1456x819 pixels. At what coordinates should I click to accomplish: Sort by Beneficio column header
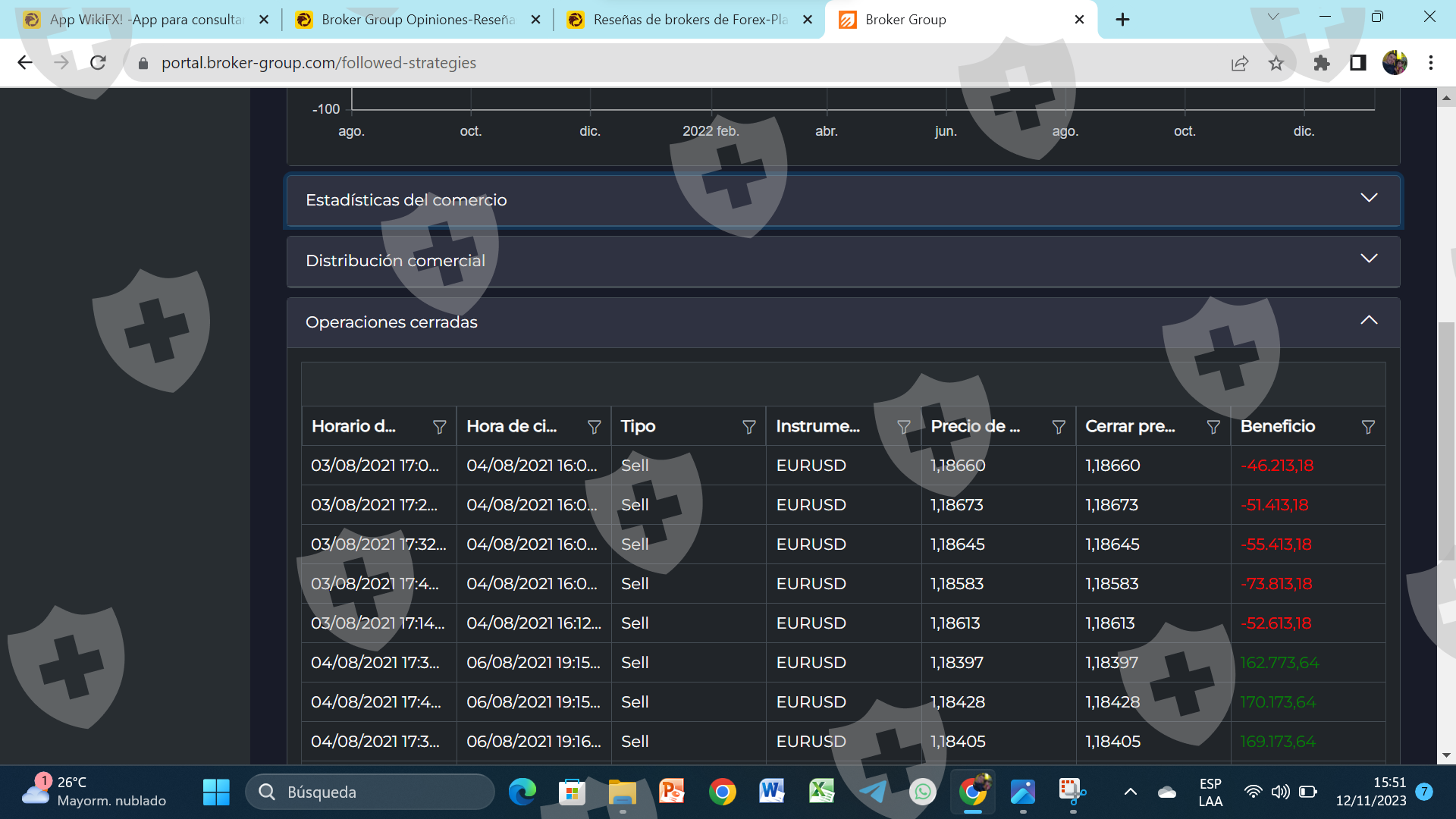tap(1277, 426)
